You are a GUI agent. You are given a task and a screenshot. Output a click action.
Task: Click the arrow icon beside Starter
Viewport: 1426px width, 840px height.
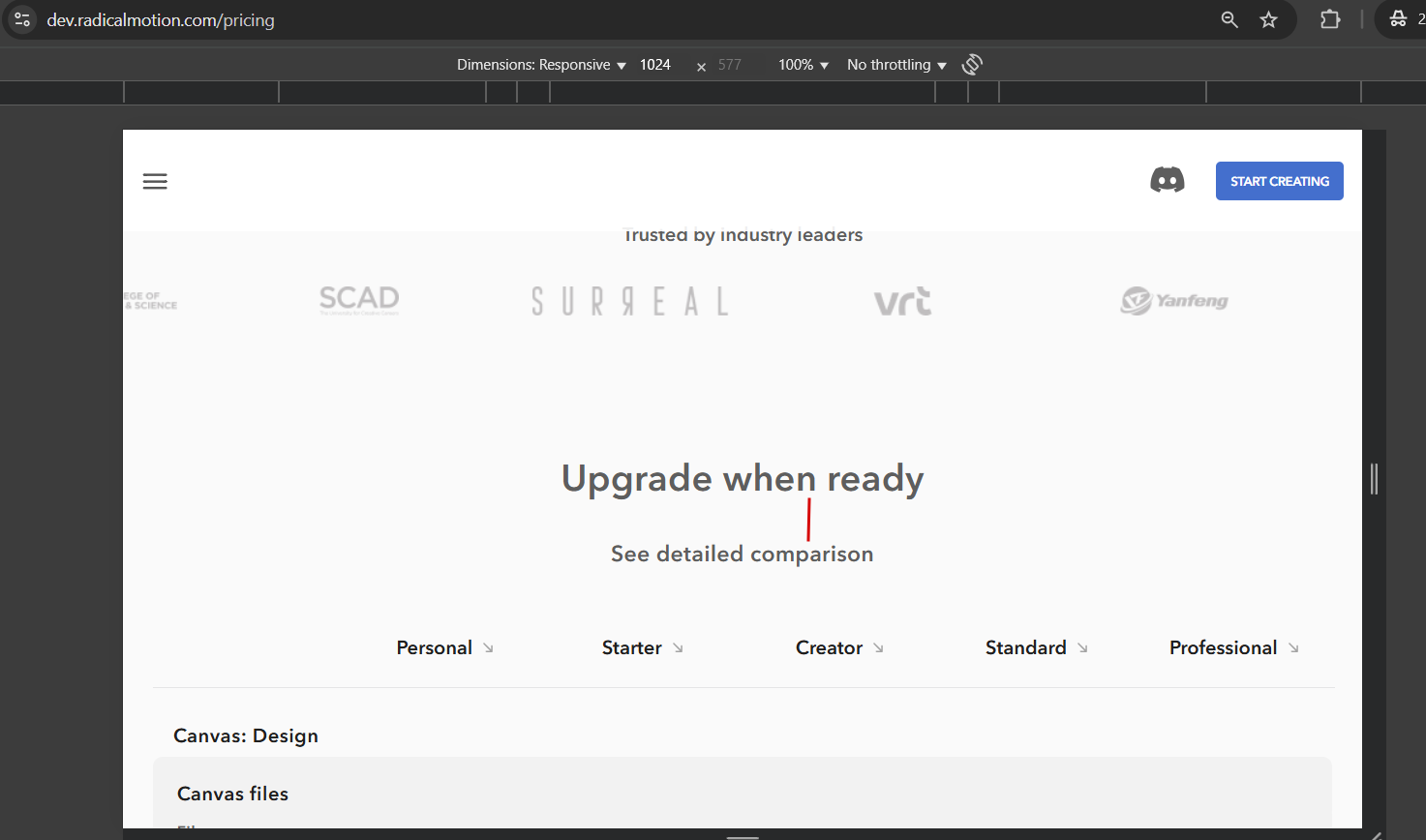(x=678, y=648)
